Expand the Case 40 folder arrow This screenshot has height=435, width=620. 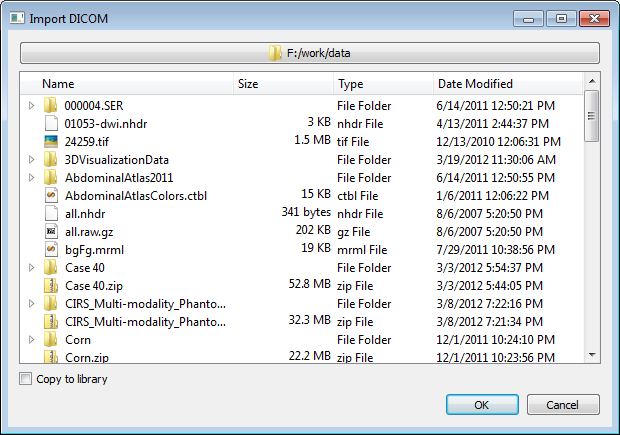(32, 268)
